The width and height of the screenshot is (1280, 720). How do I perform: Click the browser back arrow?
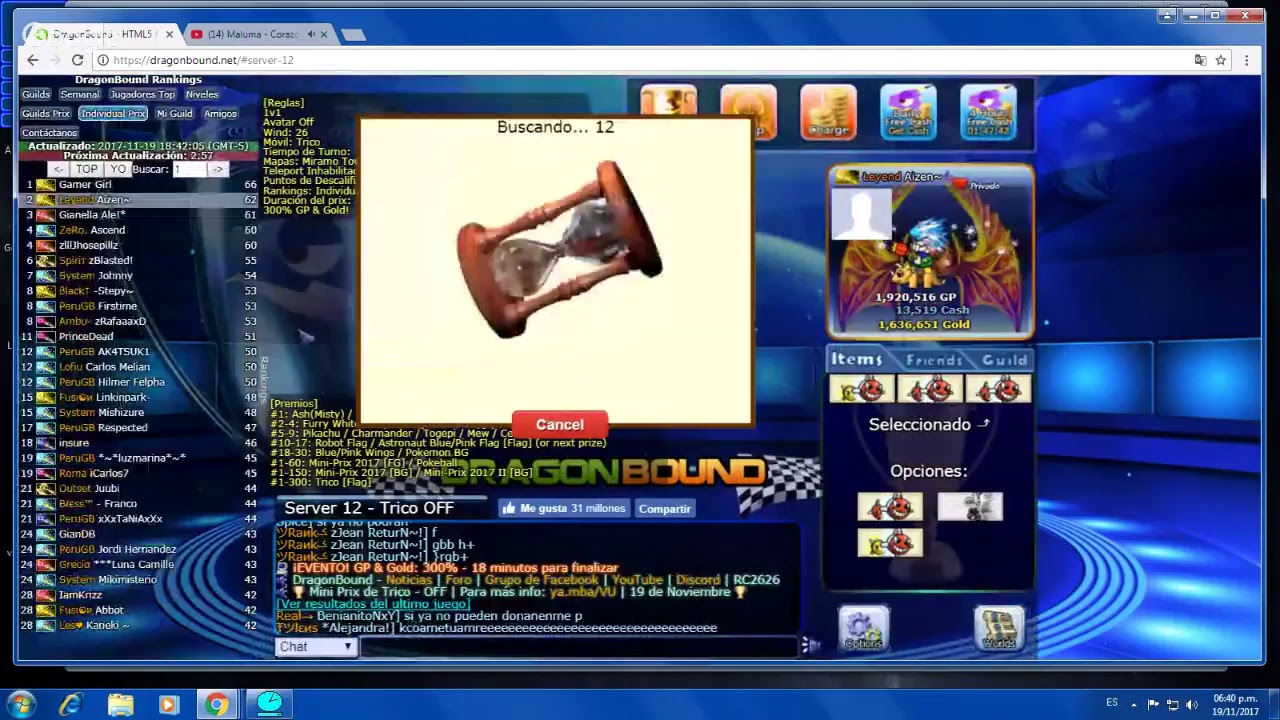click(x=33, y=60)
